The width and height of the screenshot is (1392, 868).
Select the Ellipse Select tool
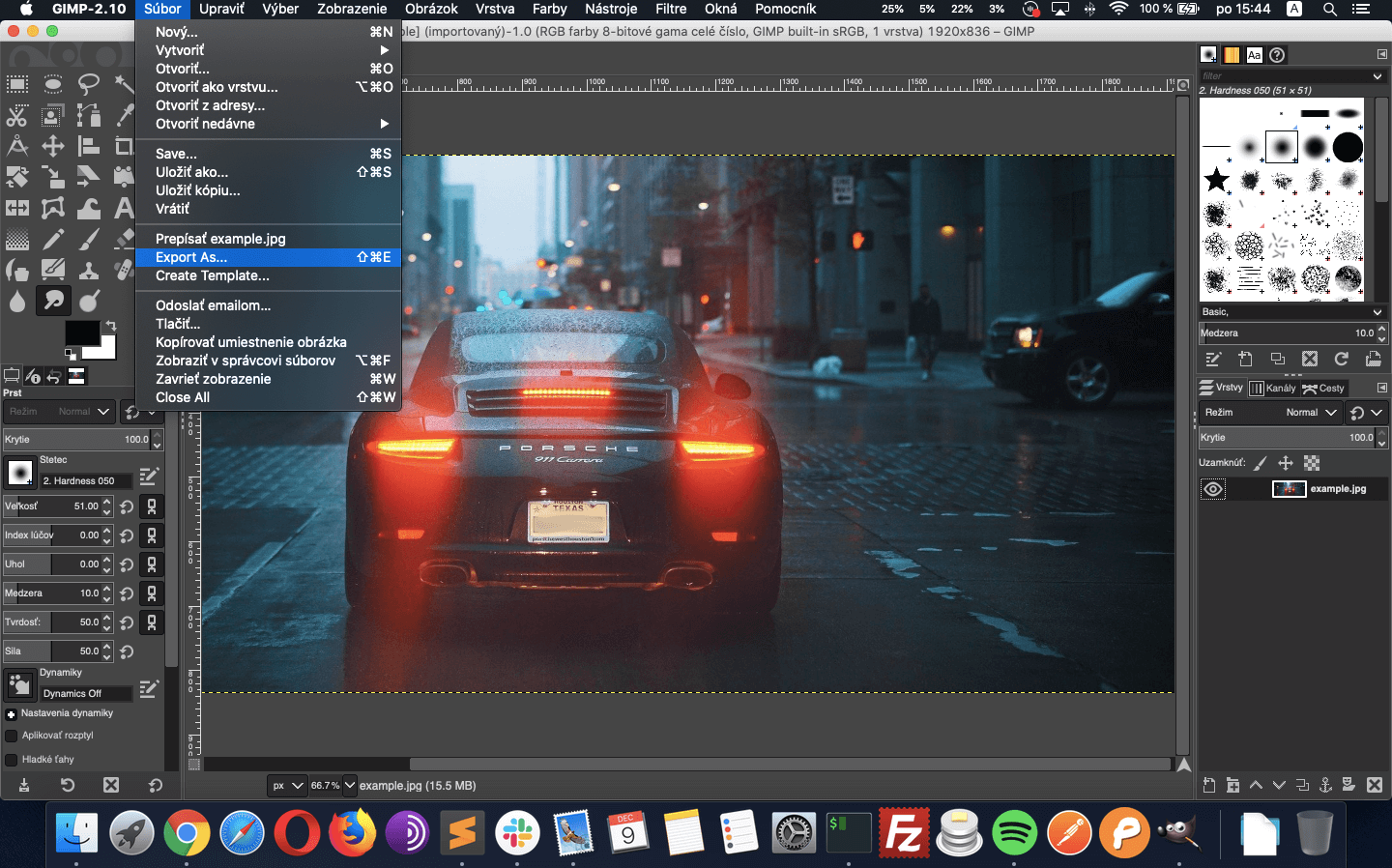point(53,84)
